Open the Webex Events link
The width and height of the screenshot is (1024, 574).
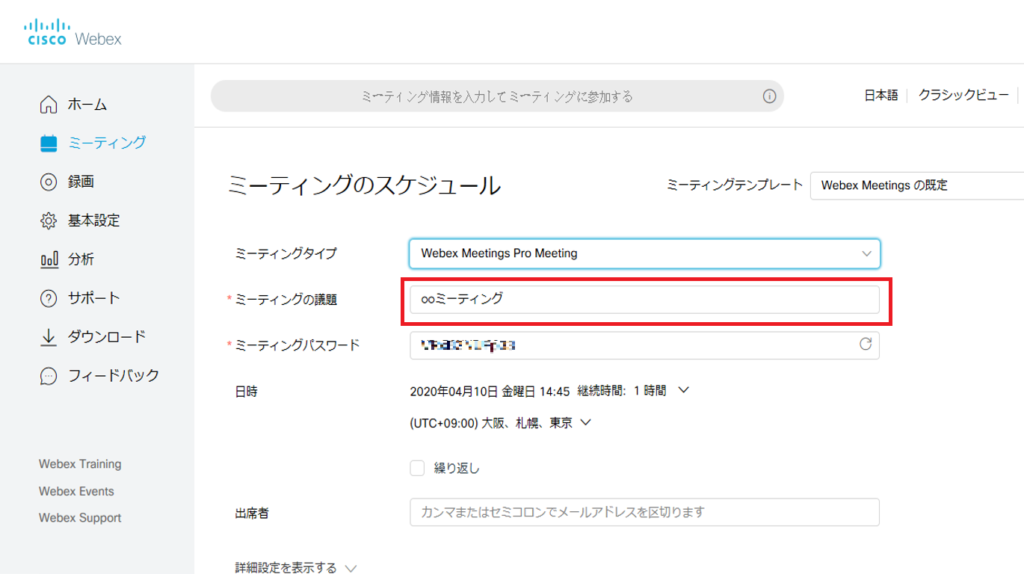(76, 491)
